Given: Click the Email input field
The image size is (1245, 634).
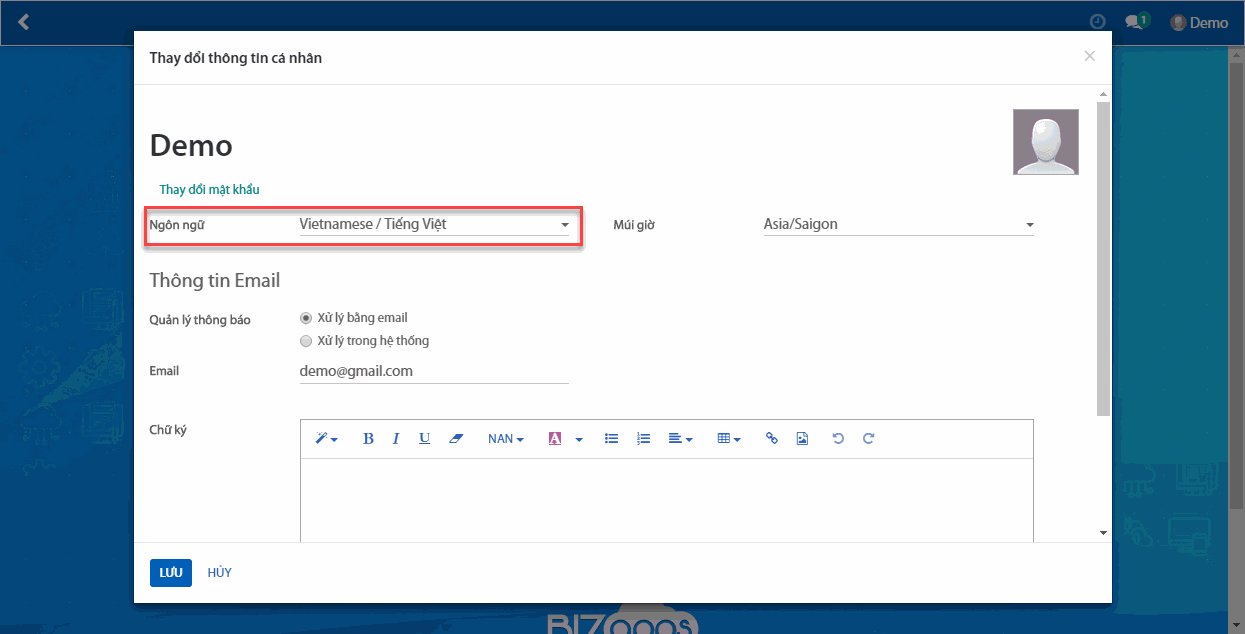Looking at the screenshot, I should pyautogui.click(x=434, y=371).
